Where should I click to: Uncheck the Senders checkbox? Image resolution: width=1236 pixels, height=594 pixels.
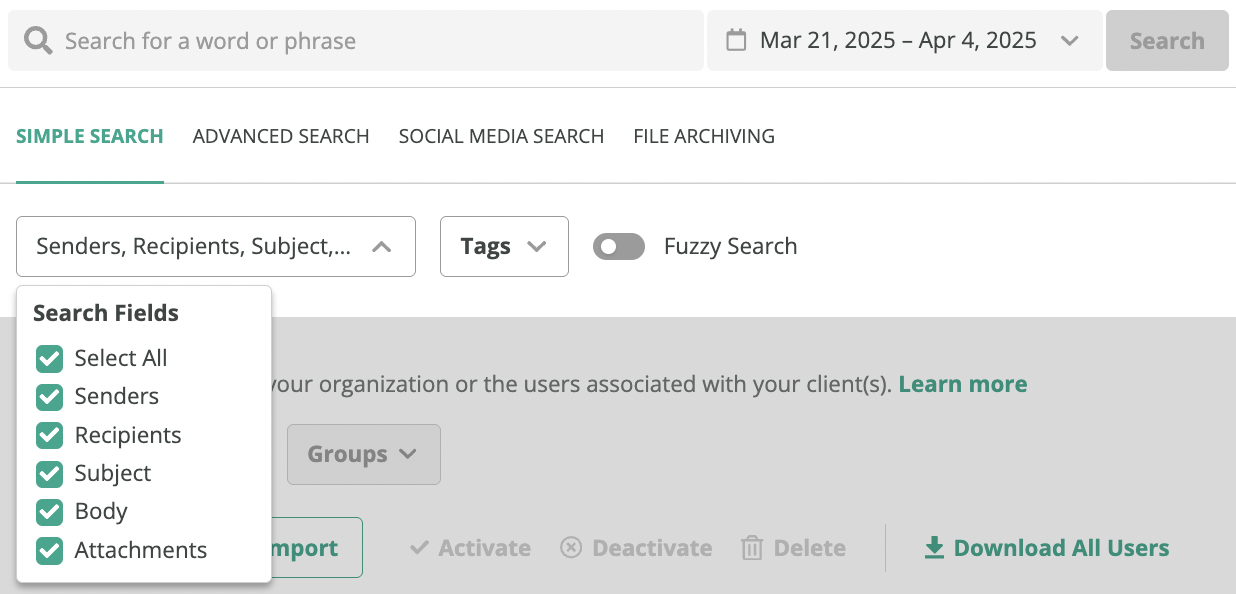(x=49, y=397)
